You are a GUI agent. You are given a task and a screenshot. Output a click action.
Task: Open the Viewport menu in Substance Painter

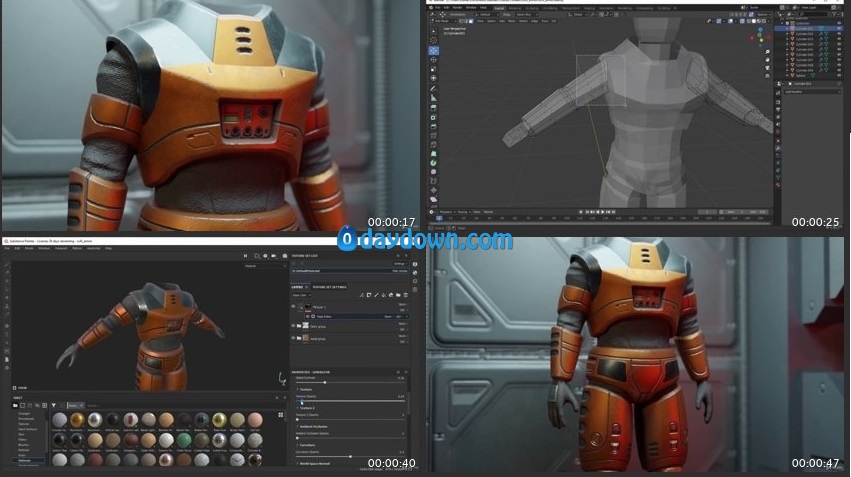(61, 248)
